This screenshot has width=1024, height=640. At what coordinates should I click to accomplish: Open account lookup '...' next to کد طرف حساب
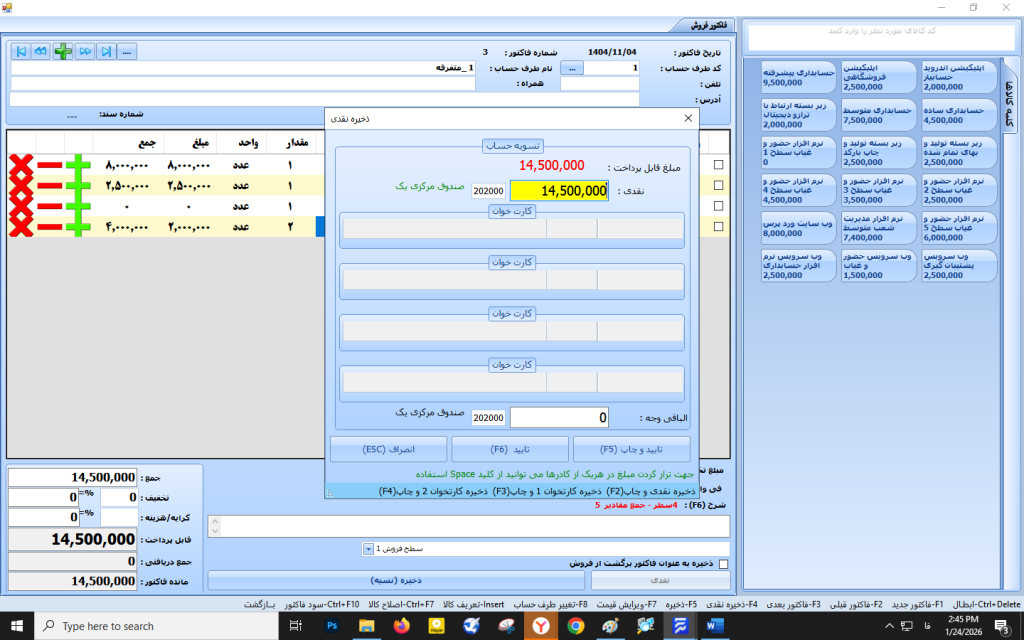(572, 68)
